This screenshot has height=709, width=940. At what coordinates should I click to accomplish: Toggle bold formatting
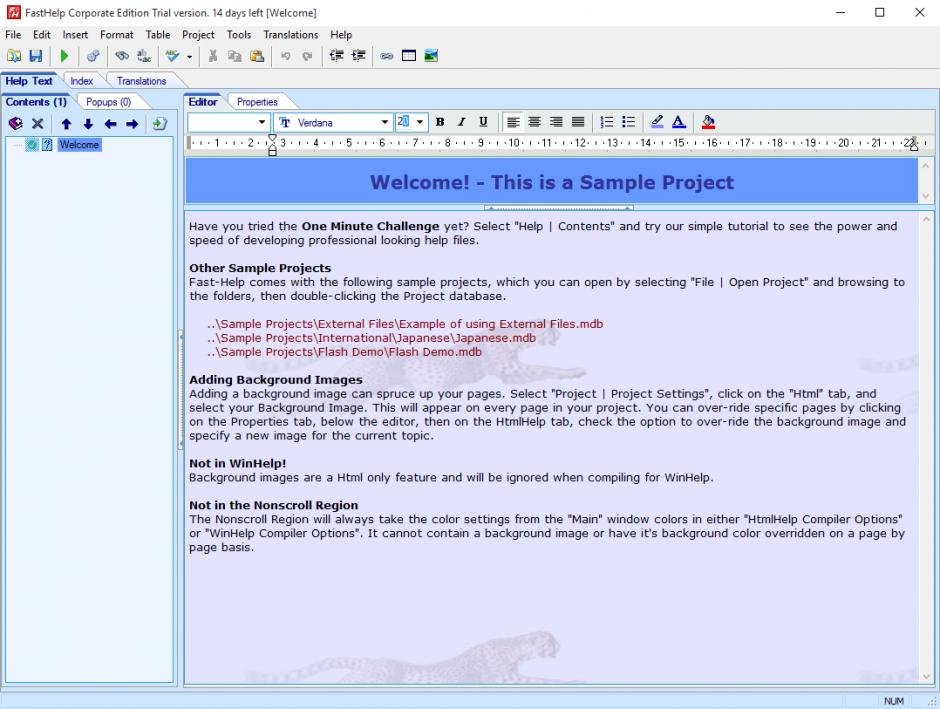tap(440, 122)
